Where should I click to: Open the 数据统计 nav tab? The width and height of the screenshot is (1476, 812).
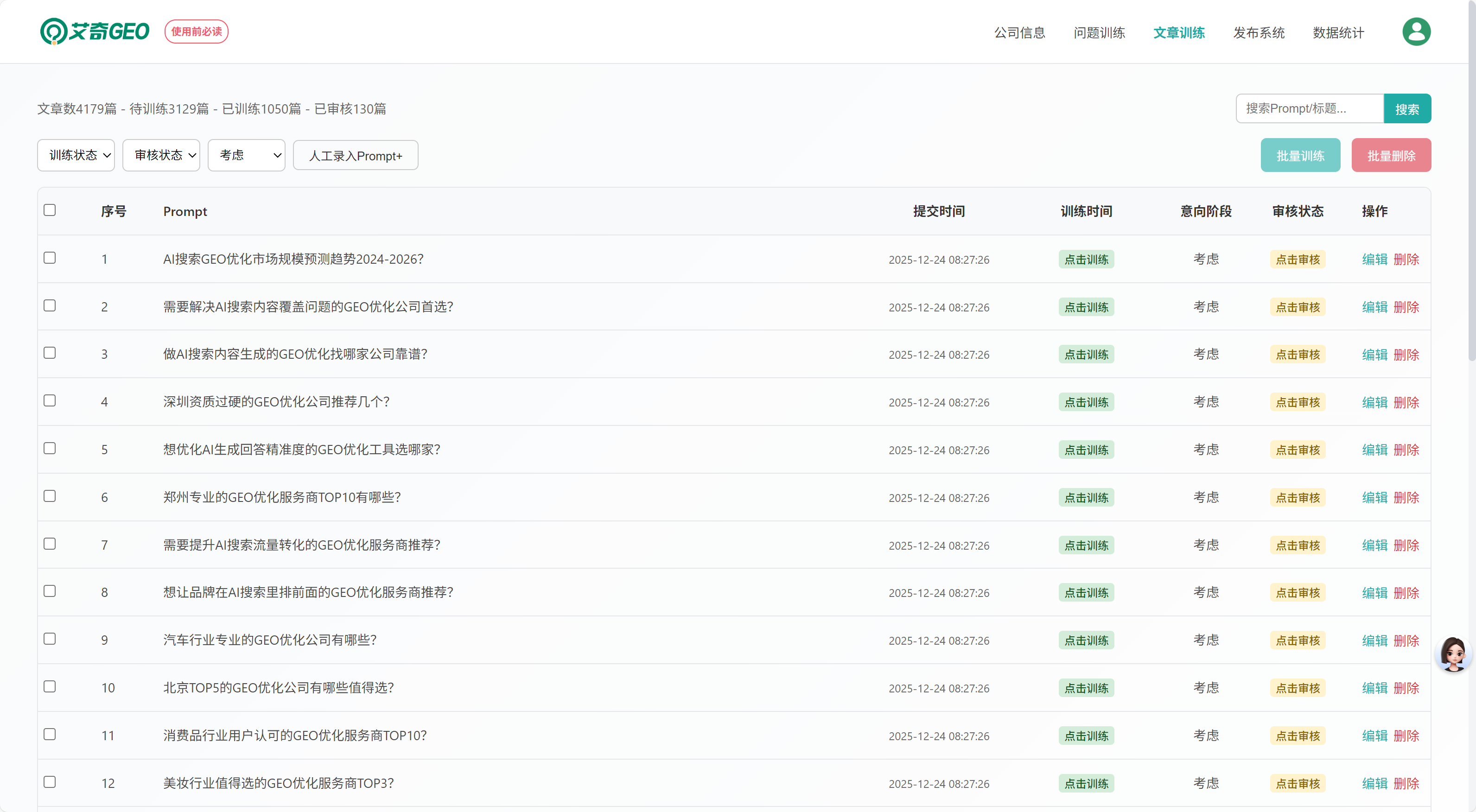1338,32
